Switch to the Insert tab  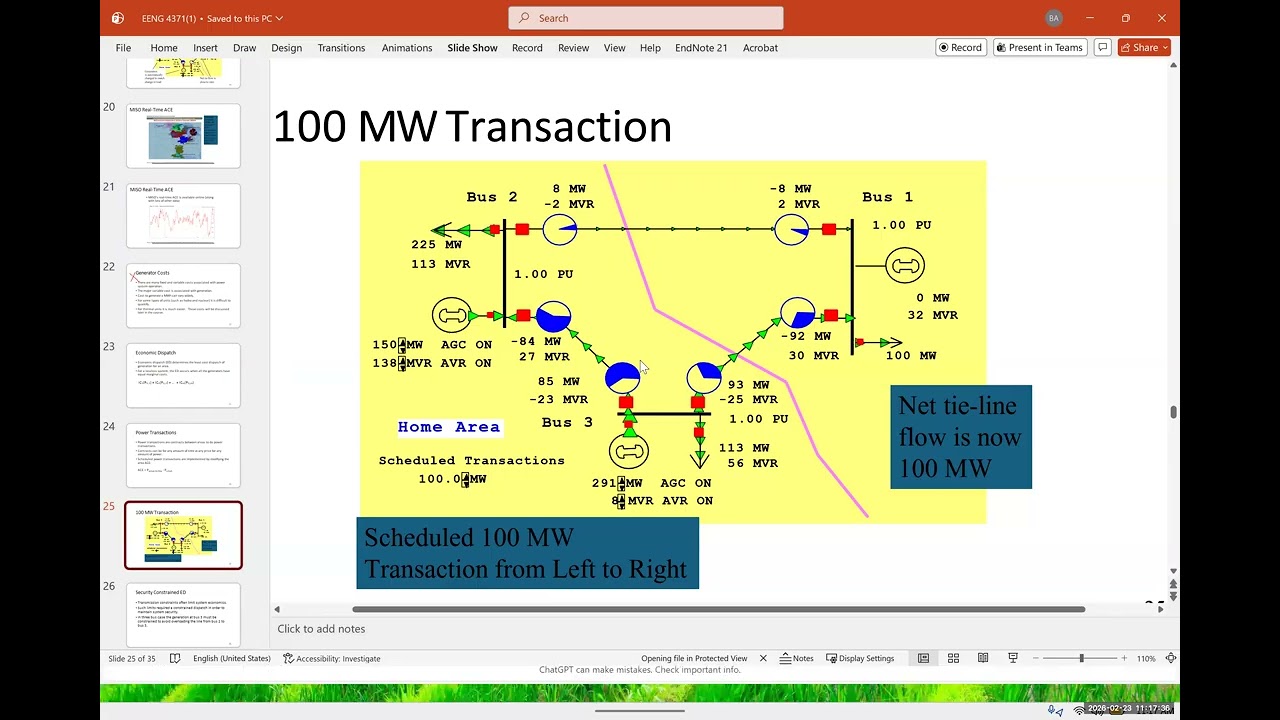point(205,48)
